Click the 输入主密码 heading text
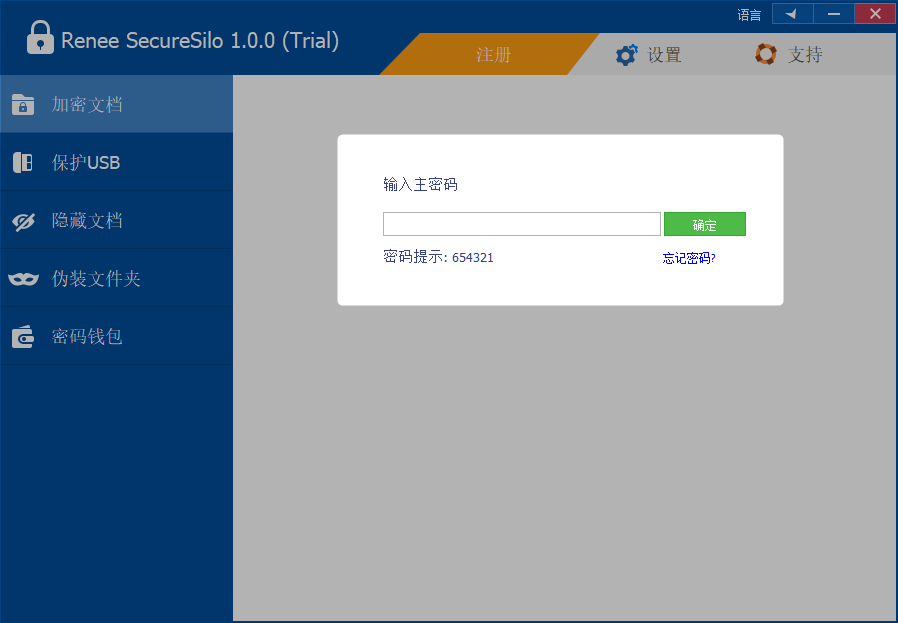898x623 pixels. (x=420, y=184)
